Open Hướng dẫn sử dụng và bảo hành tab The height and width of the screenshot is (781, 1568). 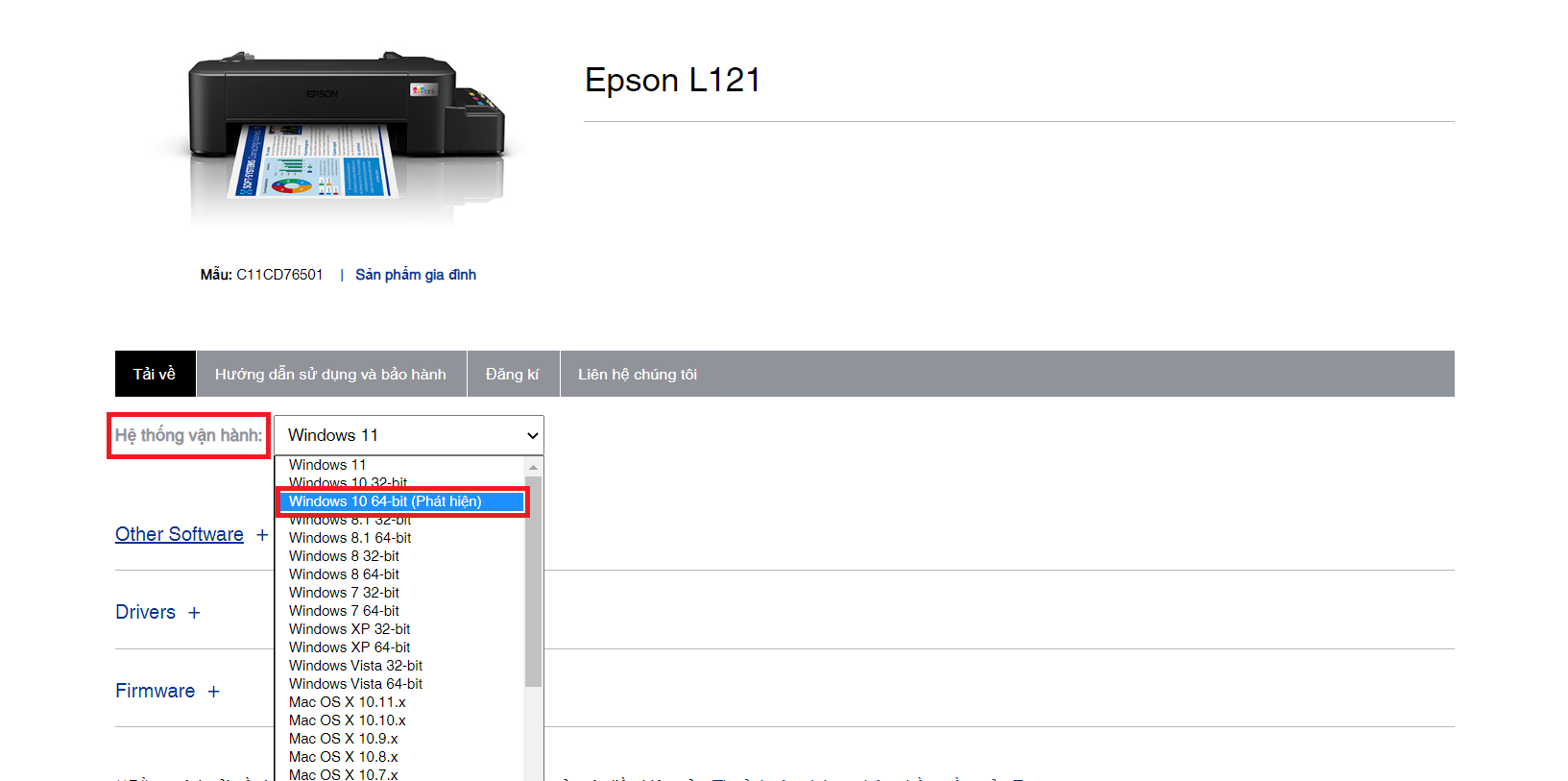330,374
